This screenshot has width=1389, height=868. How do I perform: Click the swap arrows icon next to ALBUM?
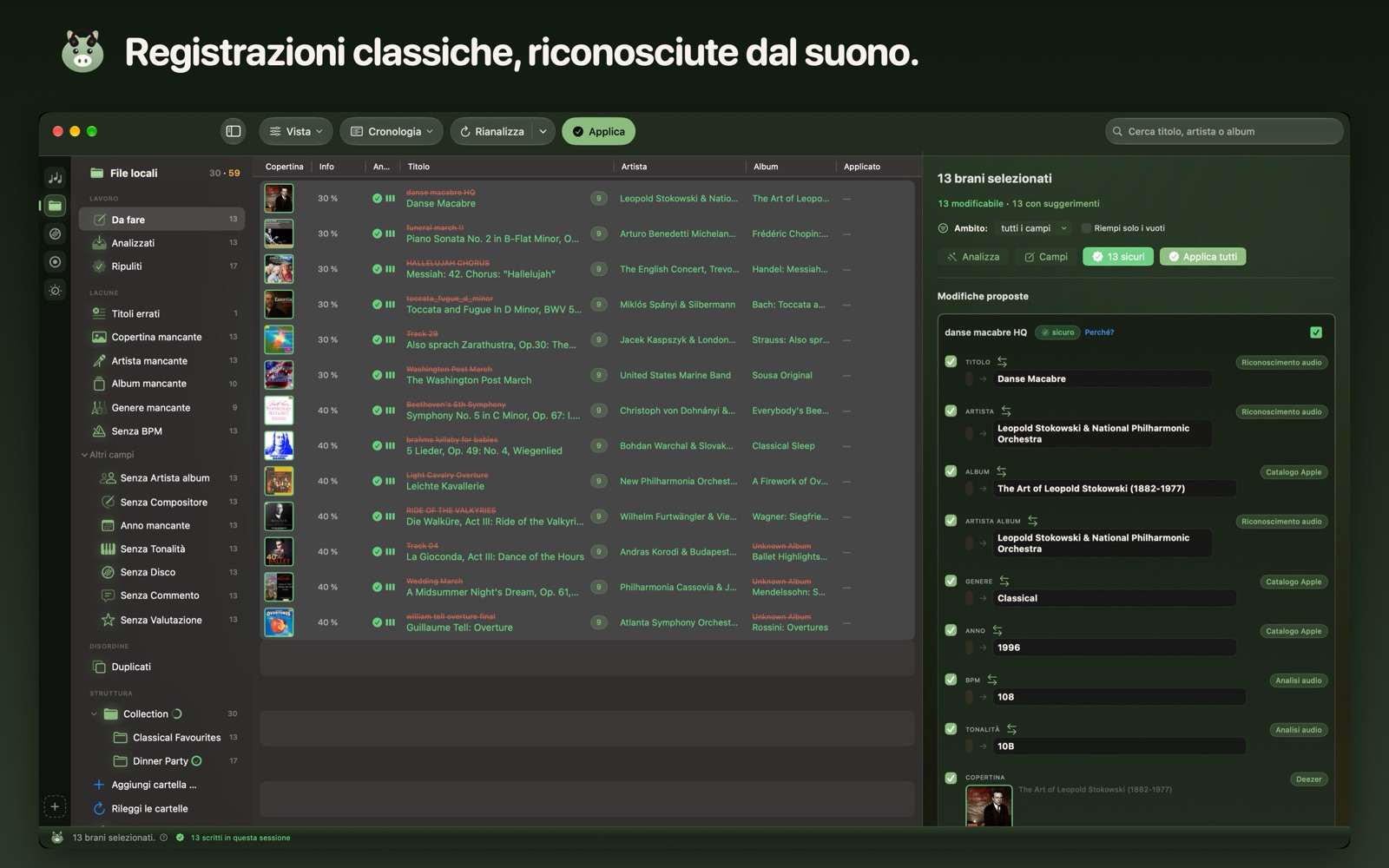(1002, 471)
